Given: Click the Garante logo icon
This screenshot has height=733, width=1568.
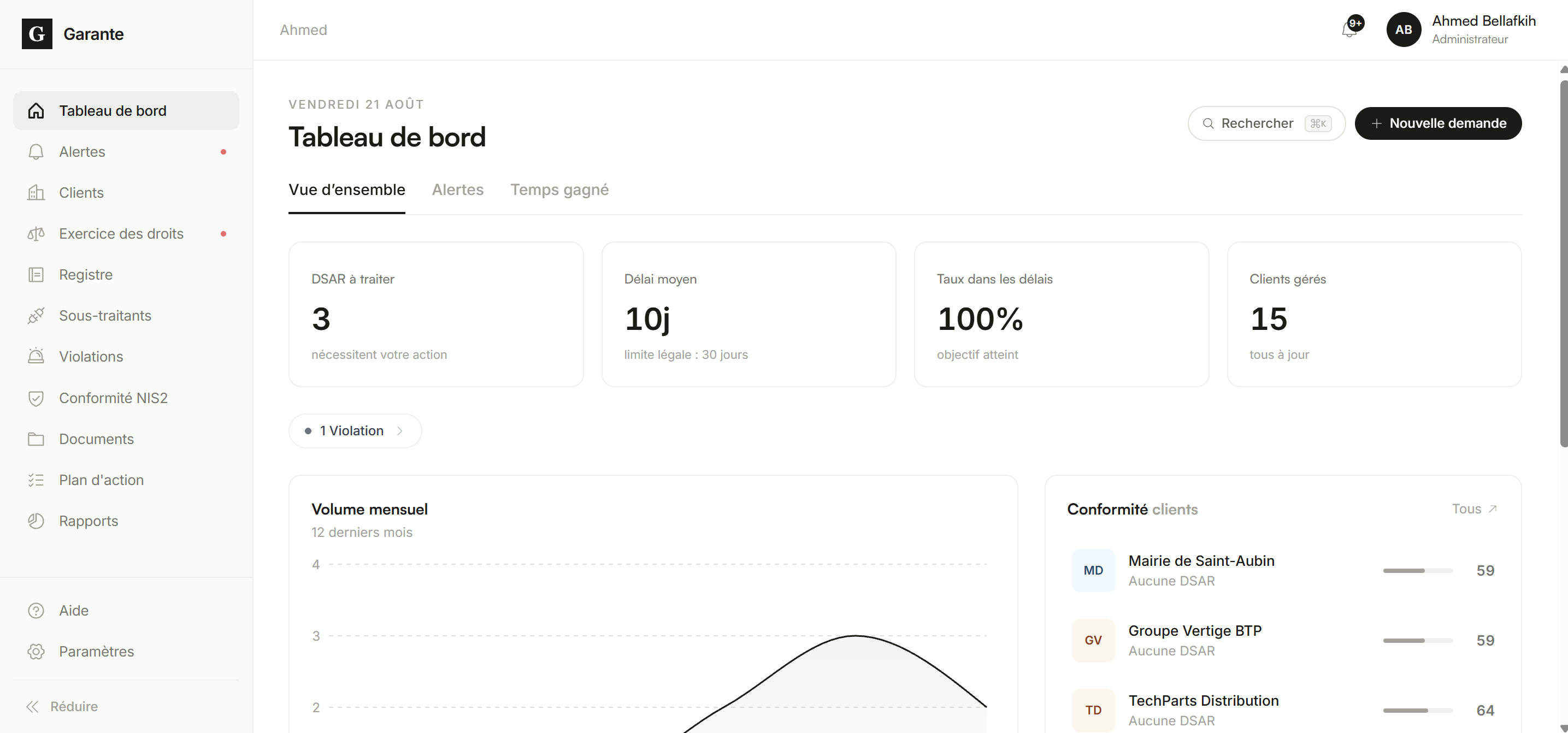Looking at the screenshot, I should 37,34.
